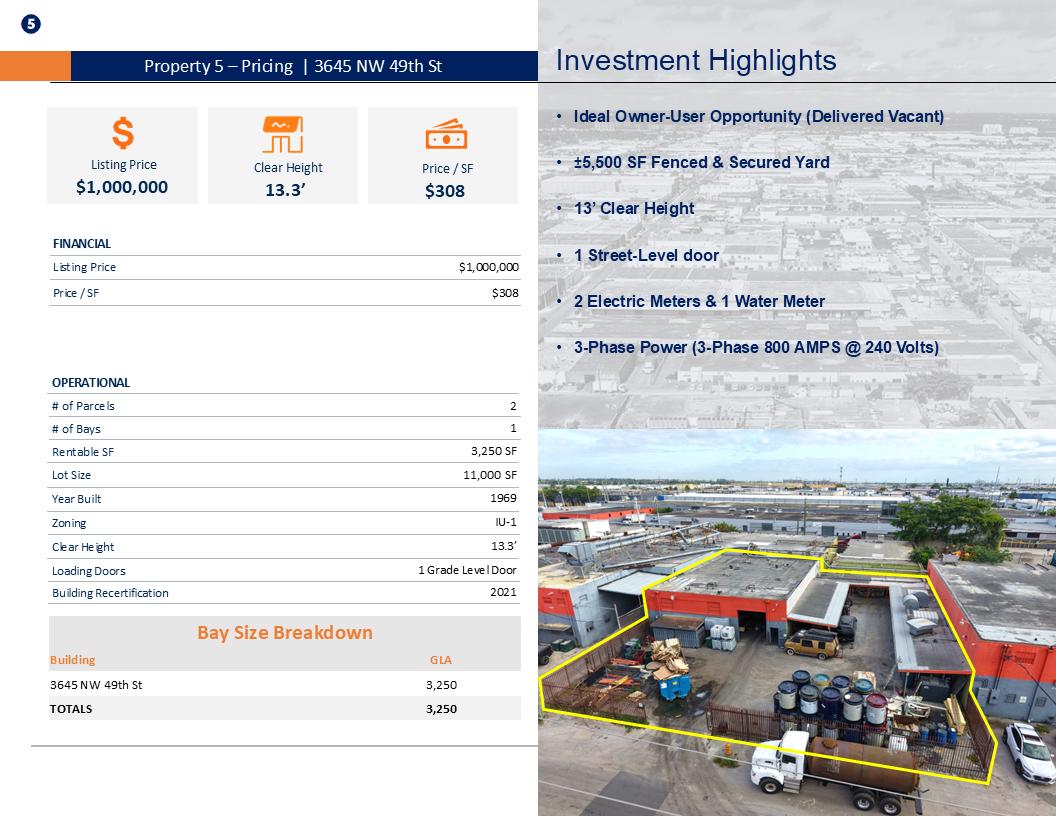
Task: Select the Zoning value IU-1
Action: coord(506,522)
